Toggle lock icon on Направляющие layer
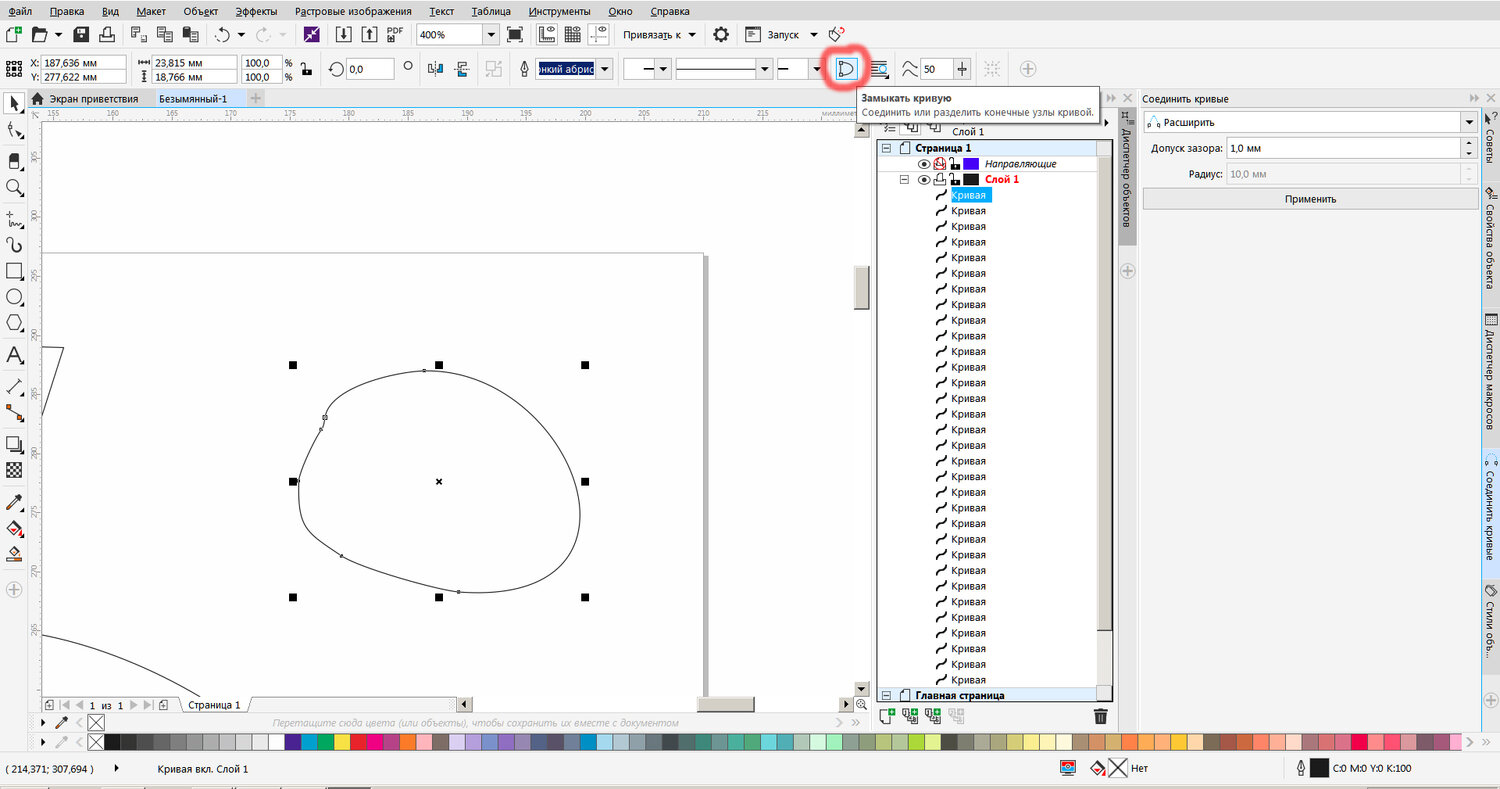Viewport: 1500px width, 789px height. point(954,164)
